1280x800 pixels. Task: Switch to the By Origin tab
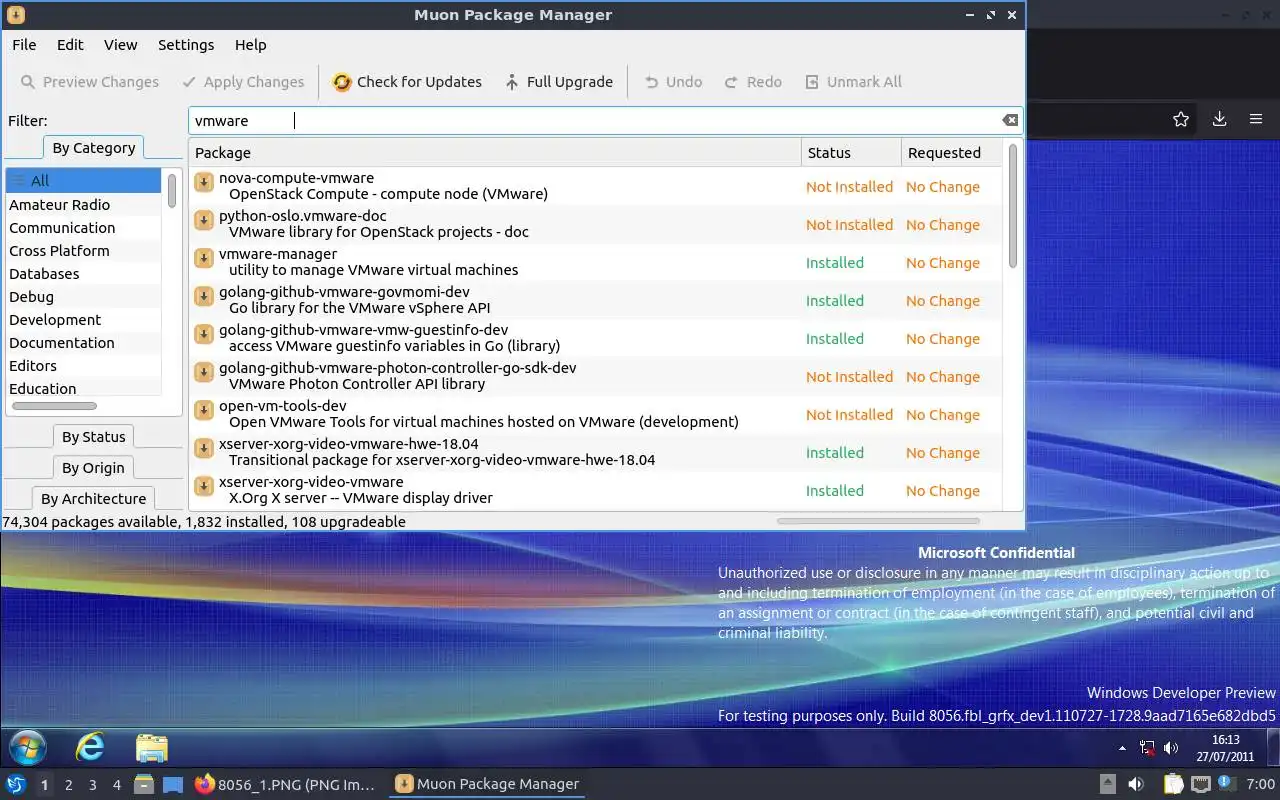click(x=94, y=468)
